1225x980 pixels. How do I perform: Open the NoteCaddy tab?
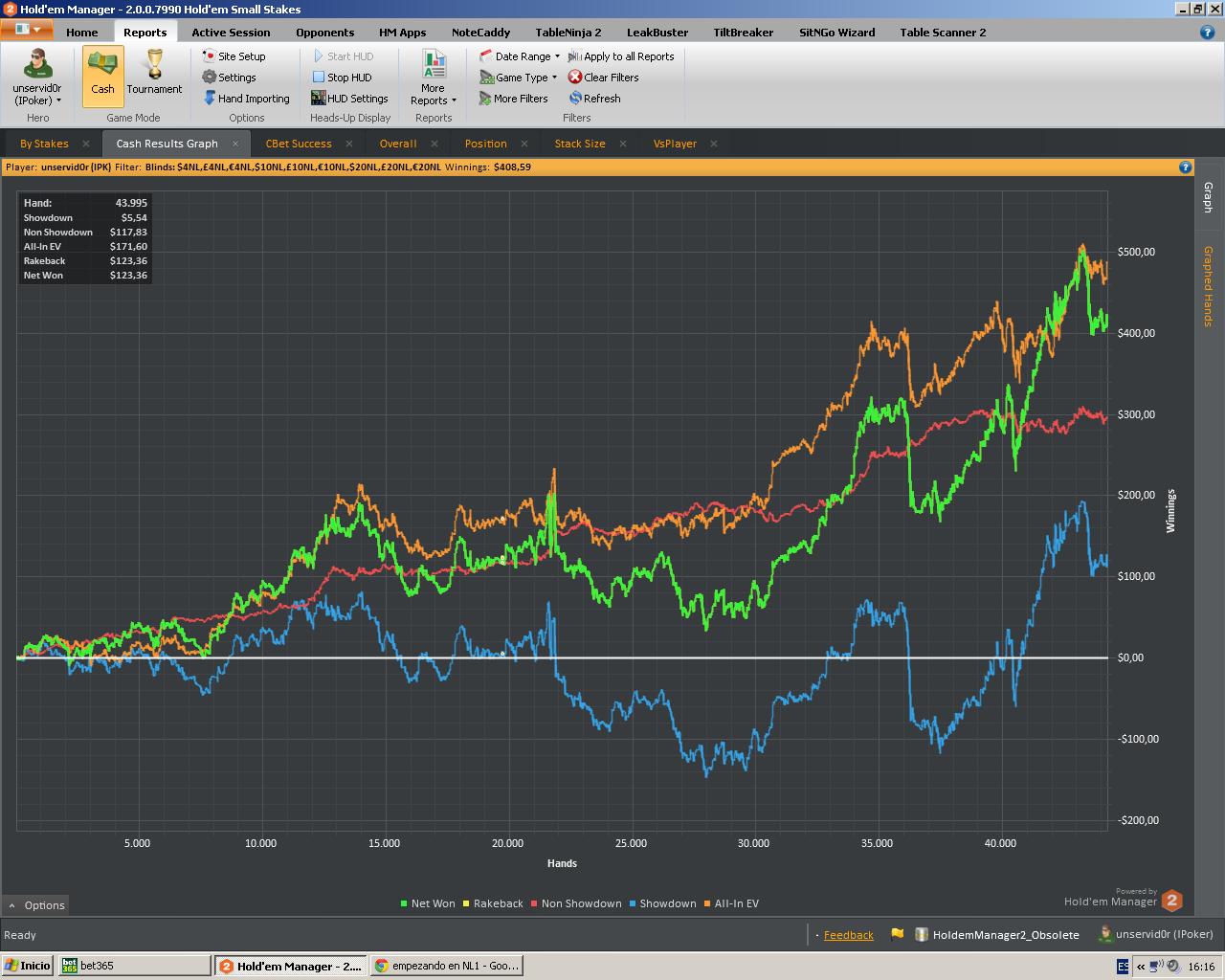(x=480, y=33)
